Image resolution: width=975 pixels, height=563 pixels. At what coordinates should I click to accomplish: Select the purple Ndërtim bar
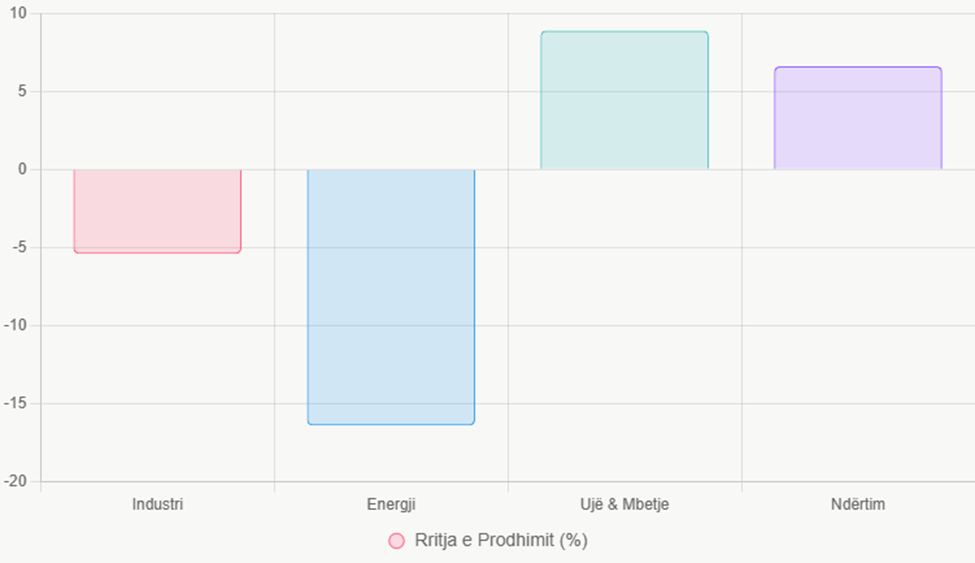pos(858,118)
